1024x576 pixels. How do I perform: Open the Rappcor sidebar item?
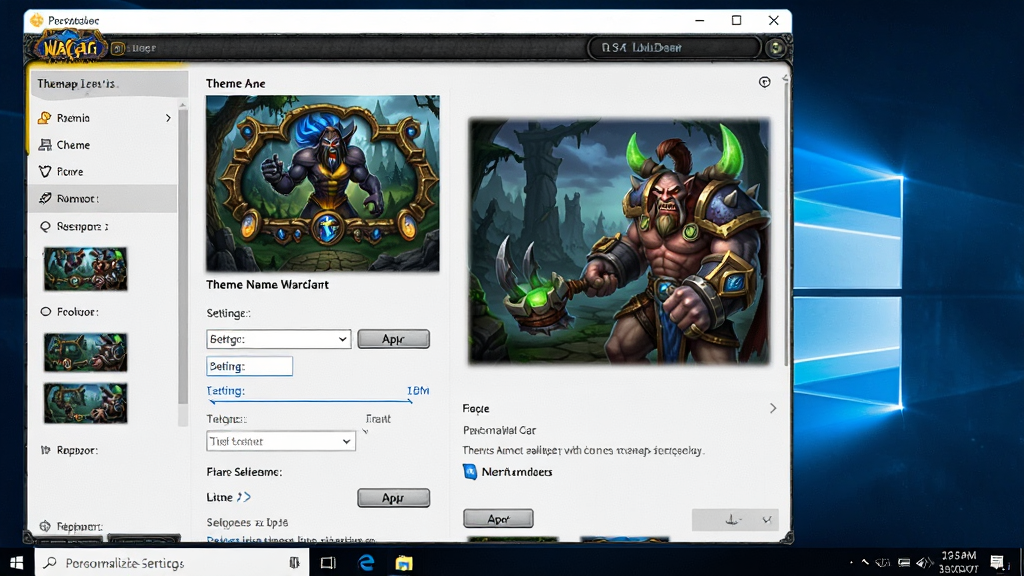(103, 450)
